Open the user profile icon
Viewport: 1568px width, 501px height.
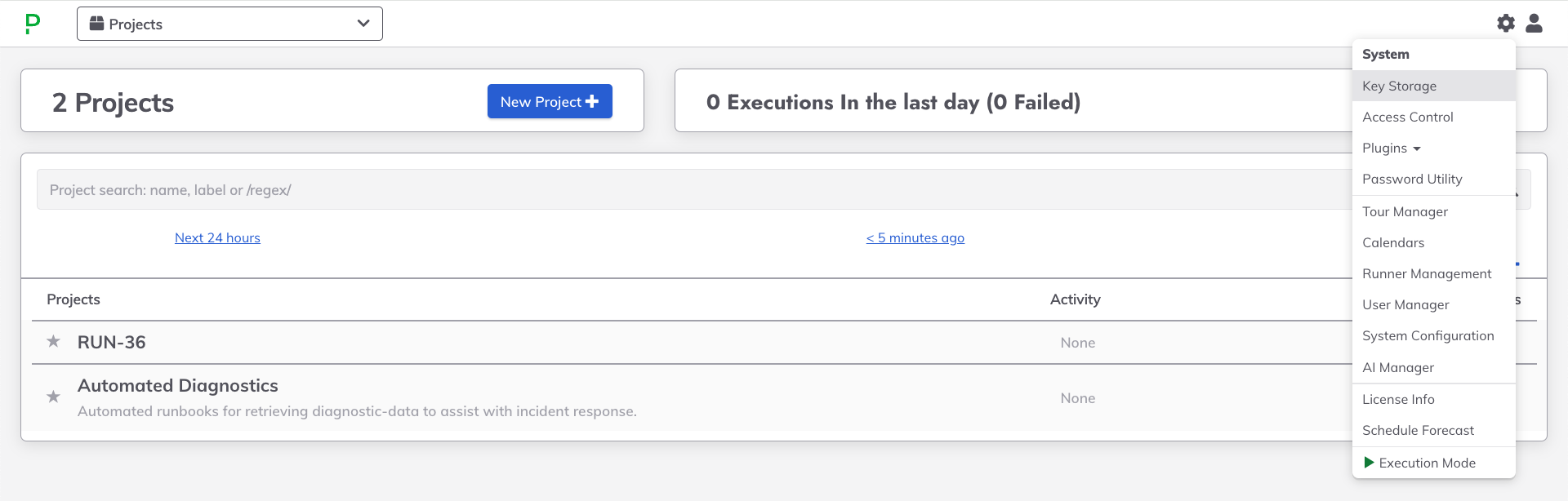[x=1534, y=24]
